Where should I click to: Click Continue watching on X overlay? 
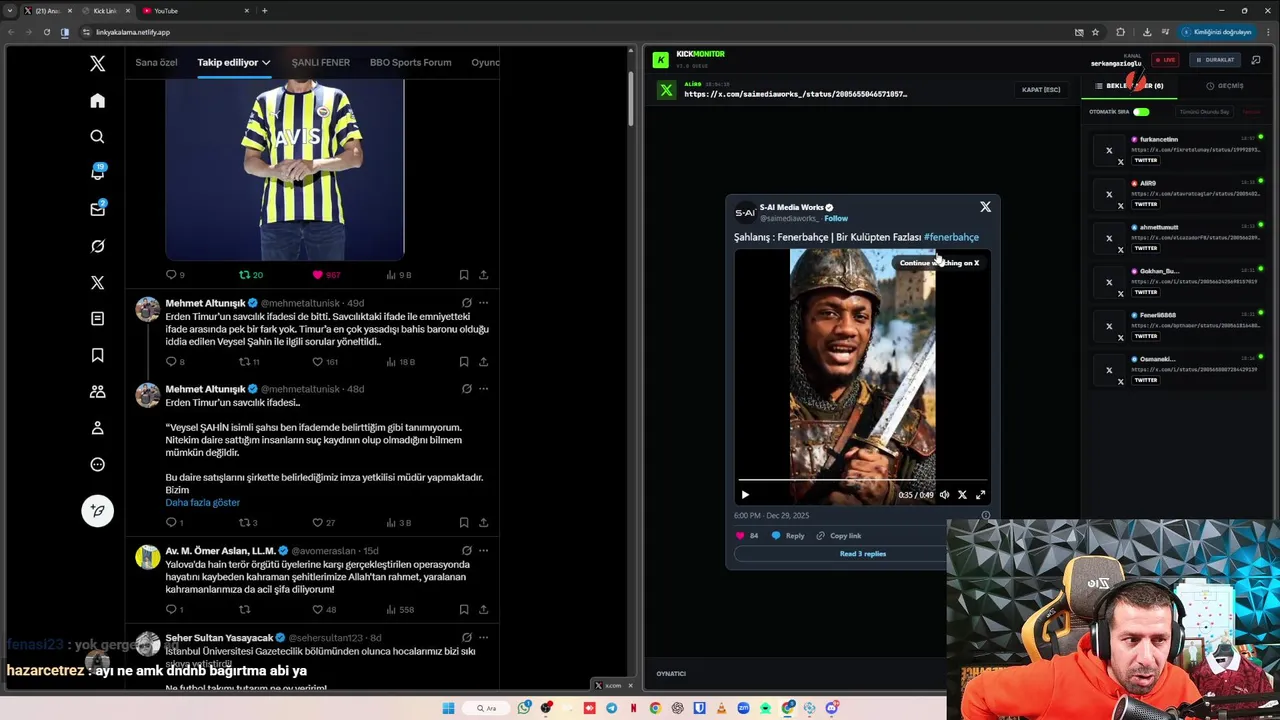939,263
